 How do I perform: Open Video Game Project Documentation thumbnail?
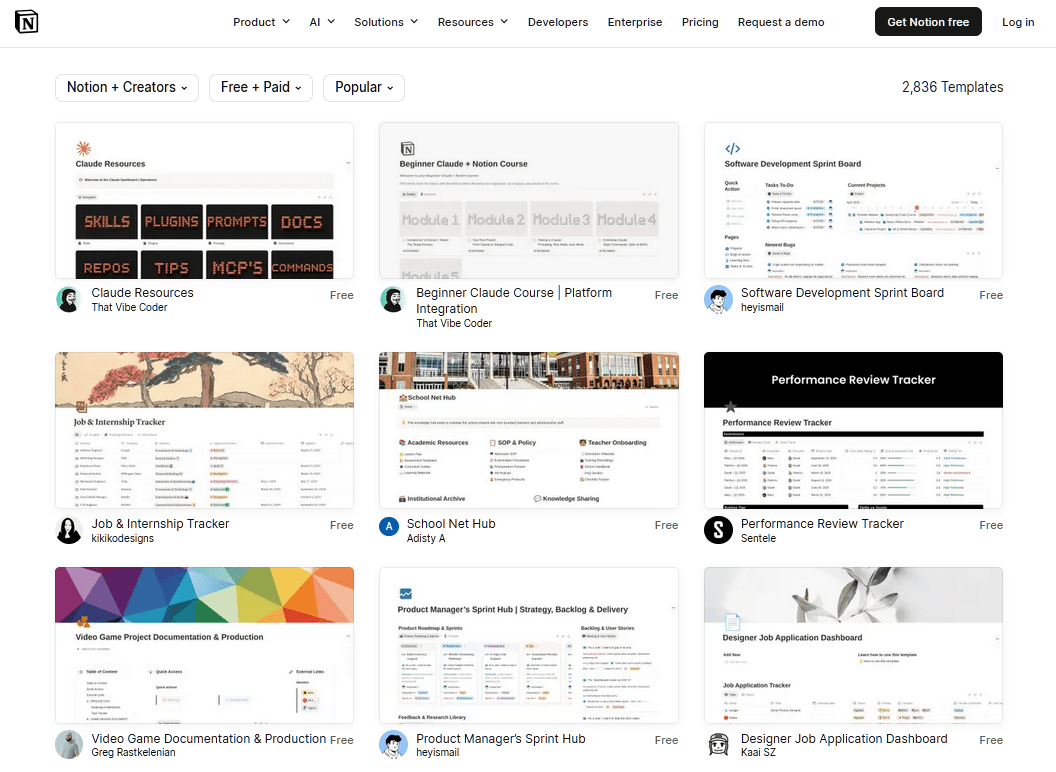(x=204, y=645)
